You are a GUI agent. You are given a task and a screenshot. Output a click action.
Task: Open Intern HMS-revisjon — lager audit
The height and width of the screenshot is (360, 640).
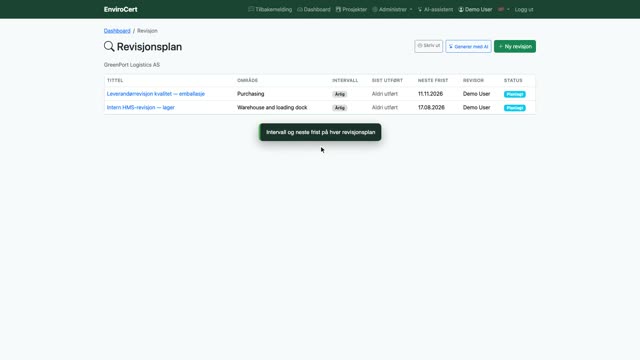(x=140, y=107)
